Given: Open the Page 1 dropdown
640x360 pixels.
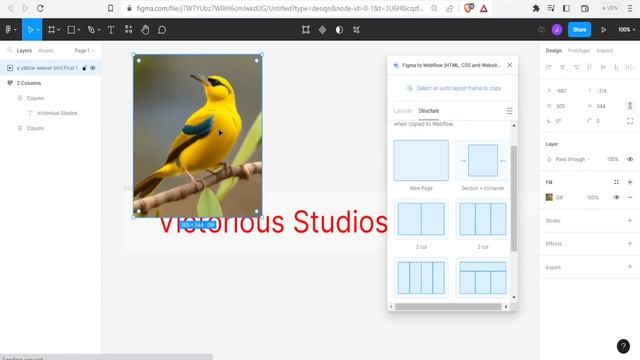Looking at the screenshot, I should pos(84,51).
